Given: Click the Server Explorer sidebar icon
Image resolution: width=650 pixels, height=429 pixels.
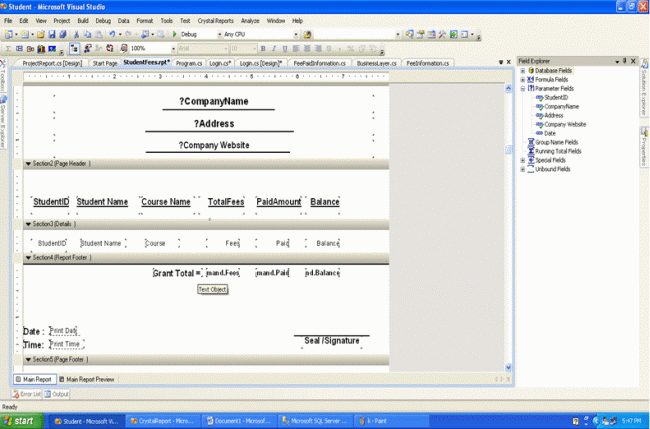Looking at the screenshot, I should coord(3,99).
